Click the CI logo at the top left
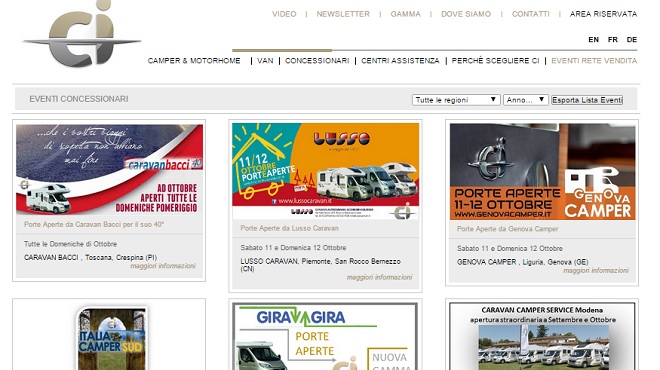This screenshot has height=370, width=660. (x=82, y=34)
